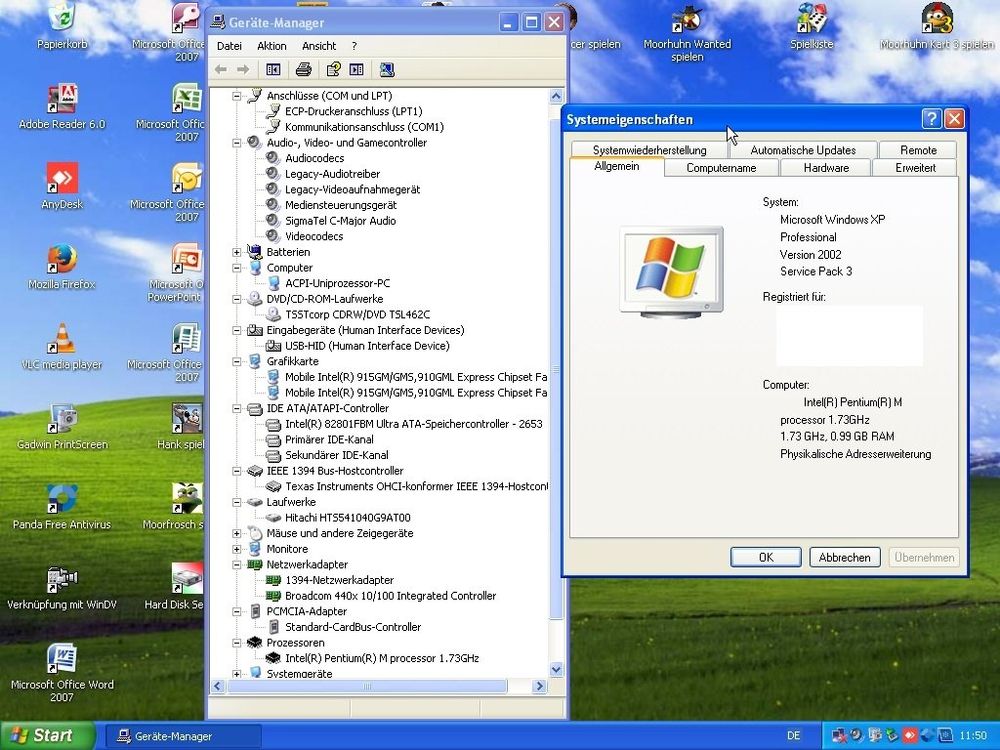Select the Verknüpfung mit WinDV icon
Image resolution: width=1000 pixels, height=750 pixels.
62,587
